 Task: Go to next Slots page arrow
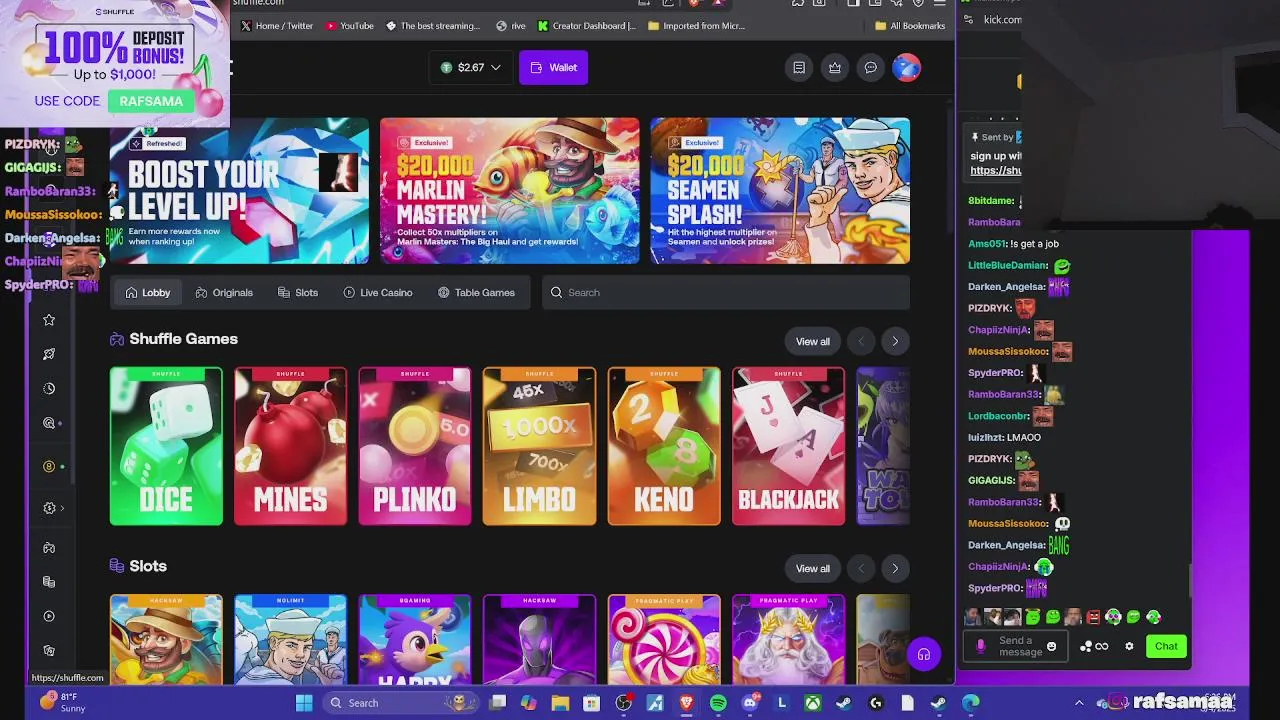pyautogui.click(x=895, y=568)
